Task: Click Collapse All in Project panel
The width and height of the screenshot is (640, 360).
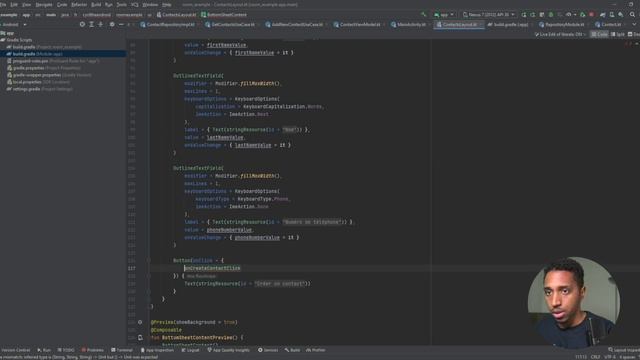Action: (100, 24)
